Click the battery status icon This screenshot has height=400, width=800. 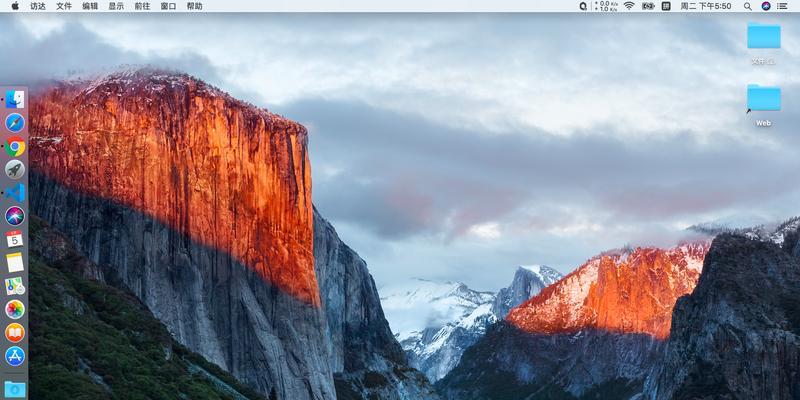[x=648, y=6]
